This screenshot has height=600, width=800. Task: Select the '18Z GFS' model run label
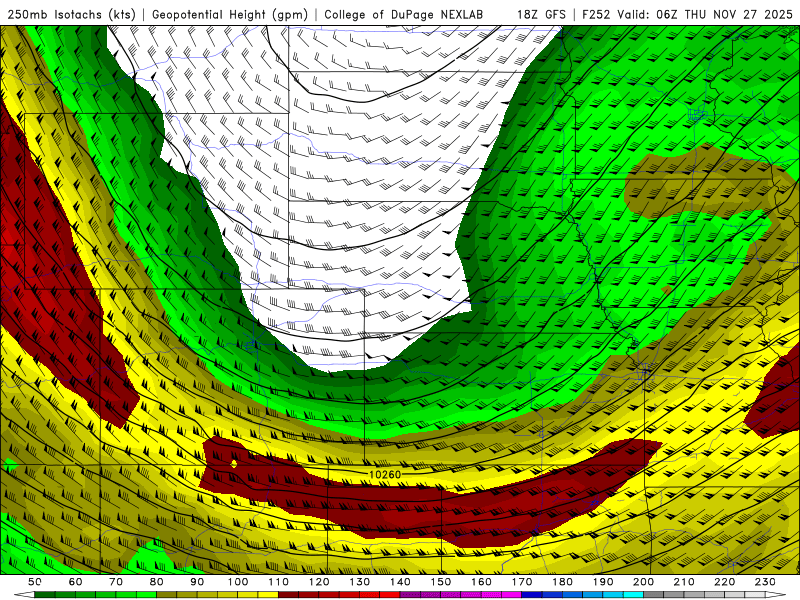pyautogui.click(x=541, y=14)
